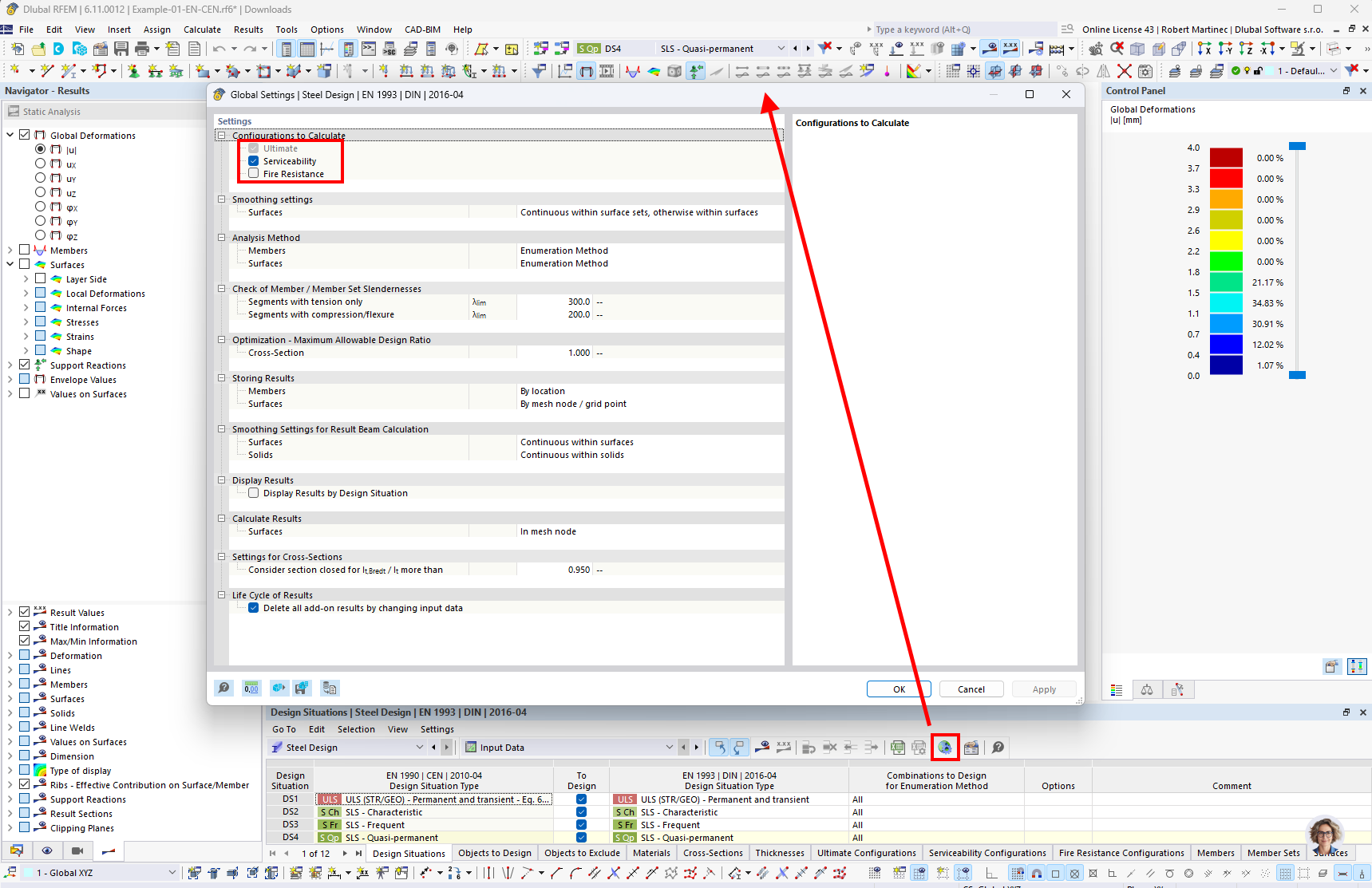Image resolution: width=1372 pixels, height=888 pixels.
Task: Click the balance scale icon in Control Panel
Action: 1147,689
